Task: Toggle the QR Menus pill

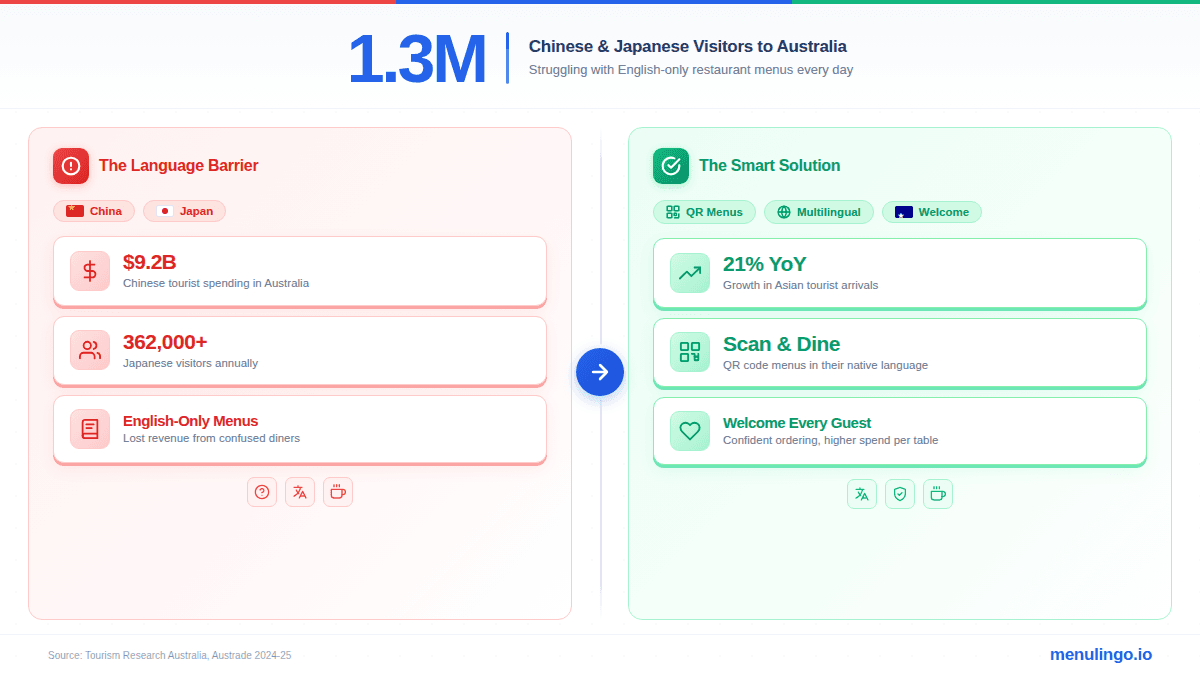Action: point(704,212)
